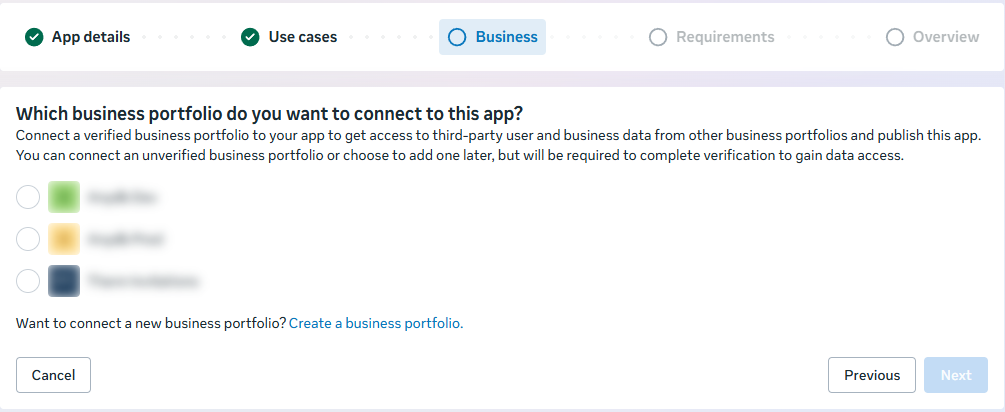Click the text "Want to connect a new business portfolio?"
This screenshot has height=412, width=1005.
pos(151,324)
